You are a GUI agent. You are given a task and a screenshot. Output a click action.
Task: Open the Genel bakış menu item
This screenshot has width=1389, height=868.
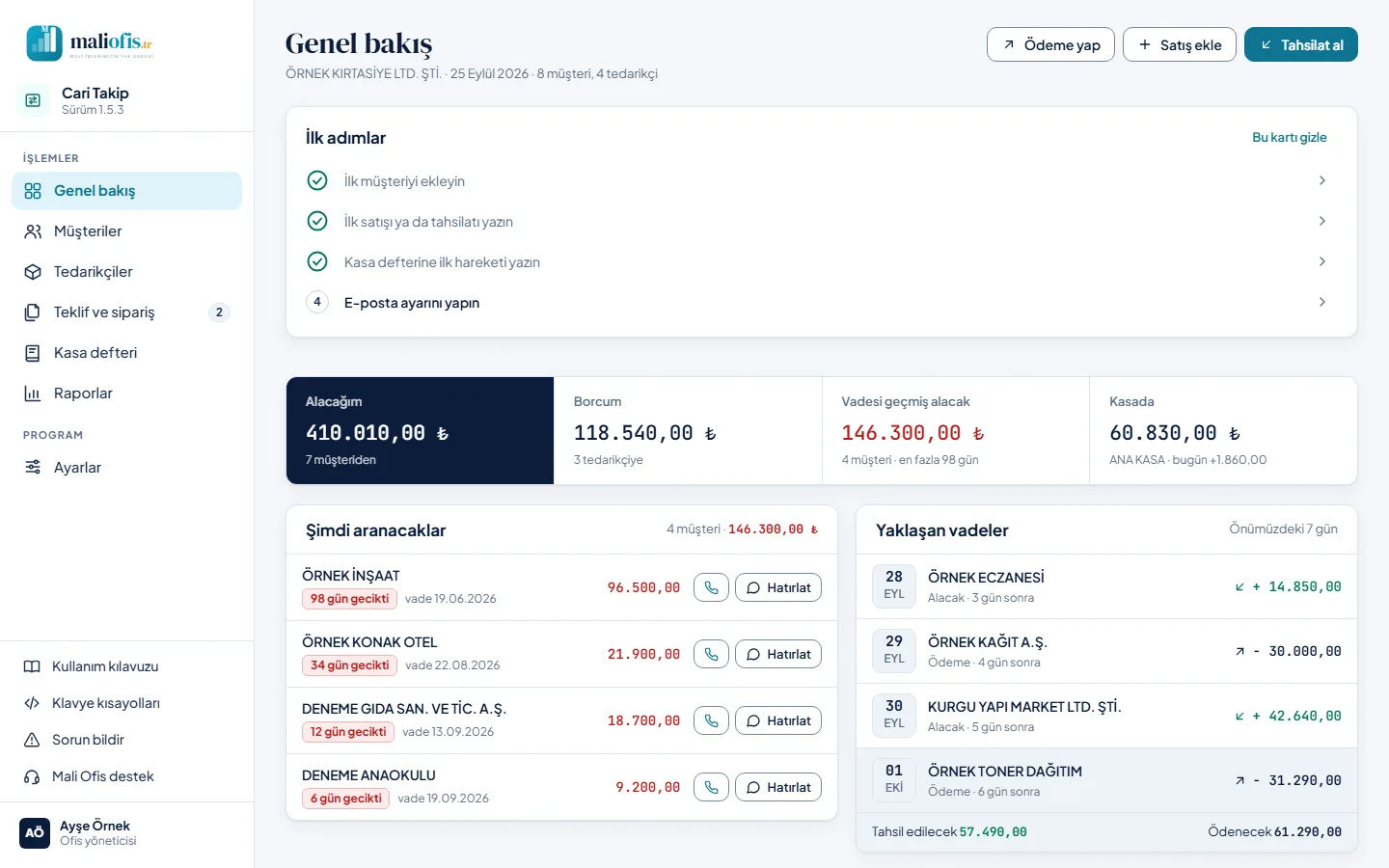(x=126, y=191)
